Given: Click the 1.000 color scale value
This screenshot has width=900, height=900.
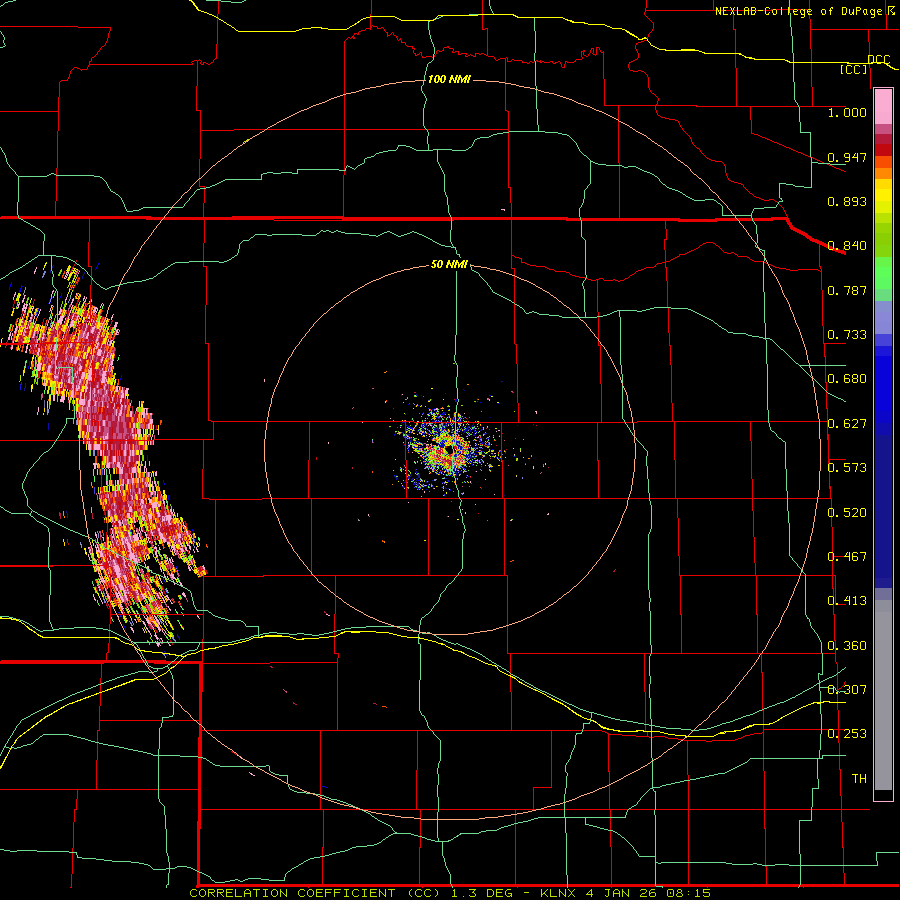Looking at the screenshot, I should pos(847,112).
